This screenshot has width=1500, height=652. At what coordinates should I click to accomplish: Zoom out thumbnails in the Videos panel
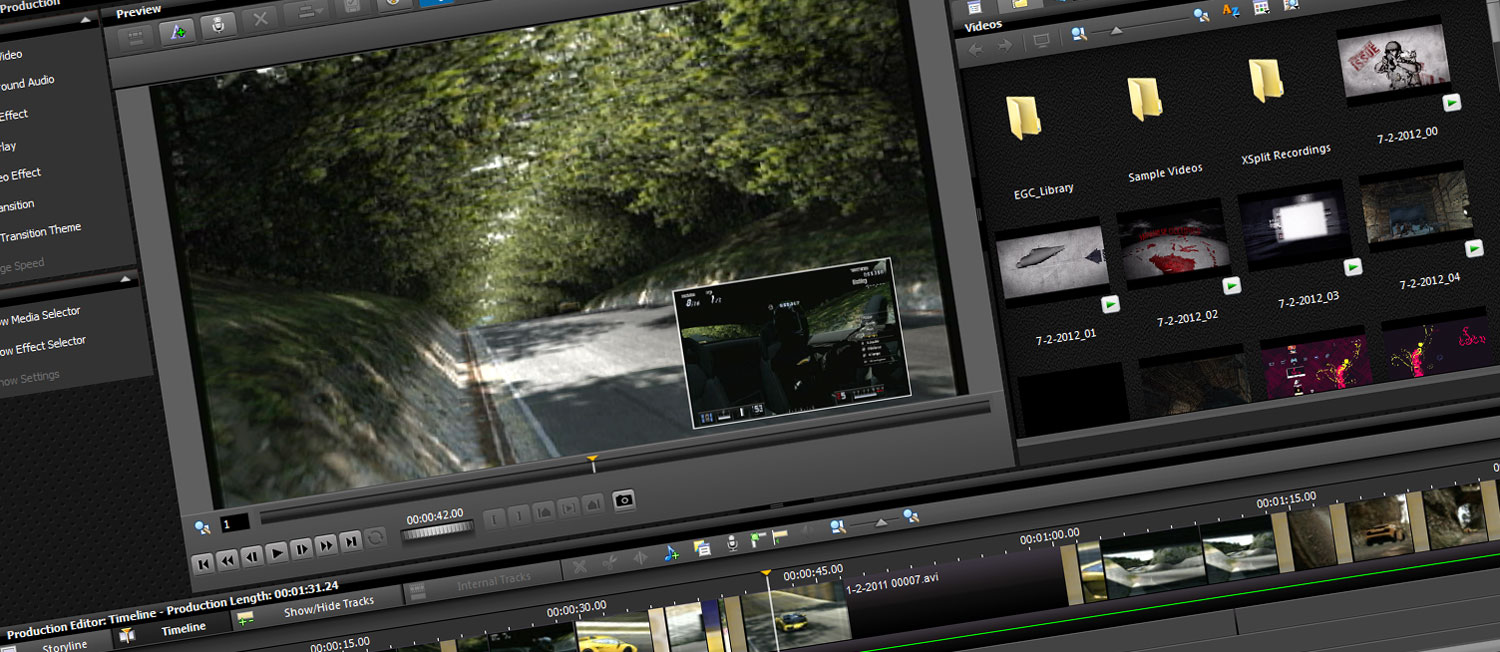(x=1079, y=35)
